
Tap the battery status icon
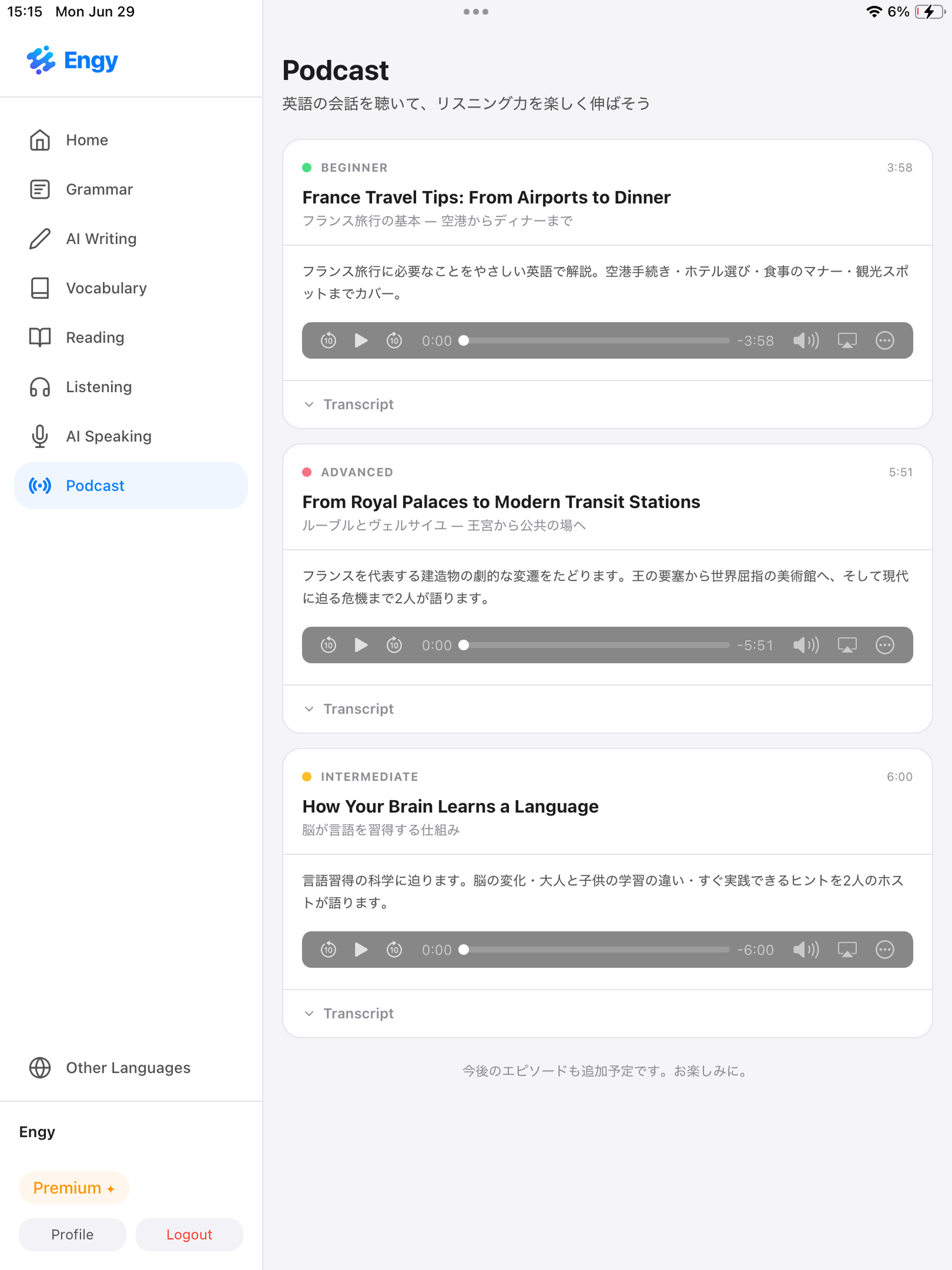point(930,12)
